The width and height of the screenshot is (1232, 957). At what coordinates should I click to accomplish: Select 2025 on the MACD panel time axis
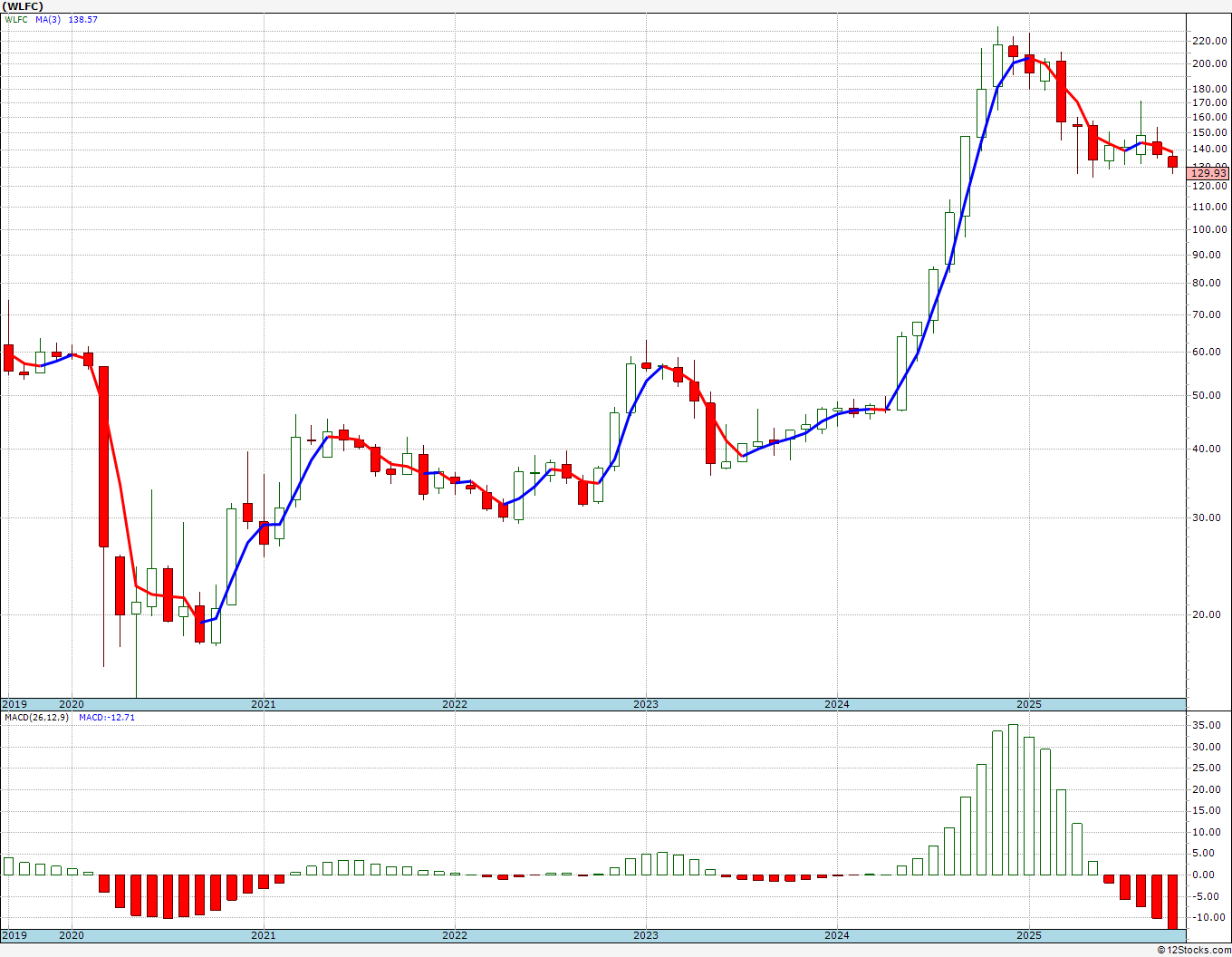coord(1028,935)
